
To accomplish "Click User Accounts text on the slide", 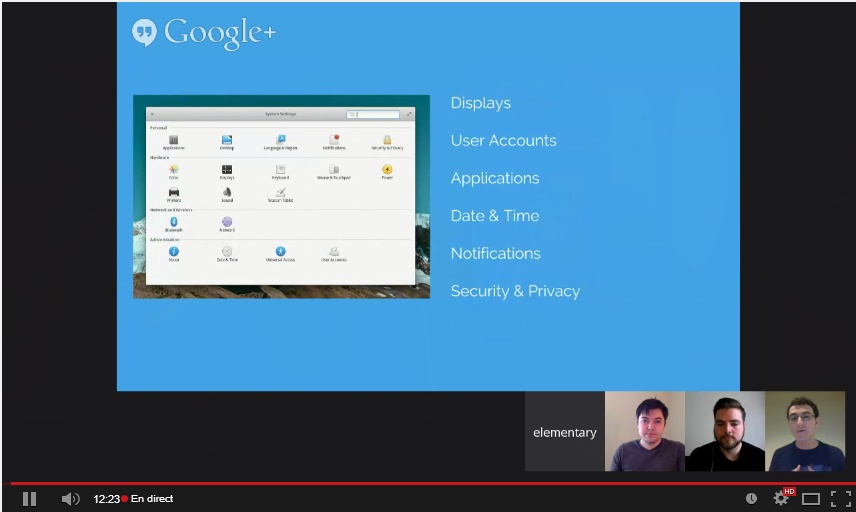I will (504, 141).
